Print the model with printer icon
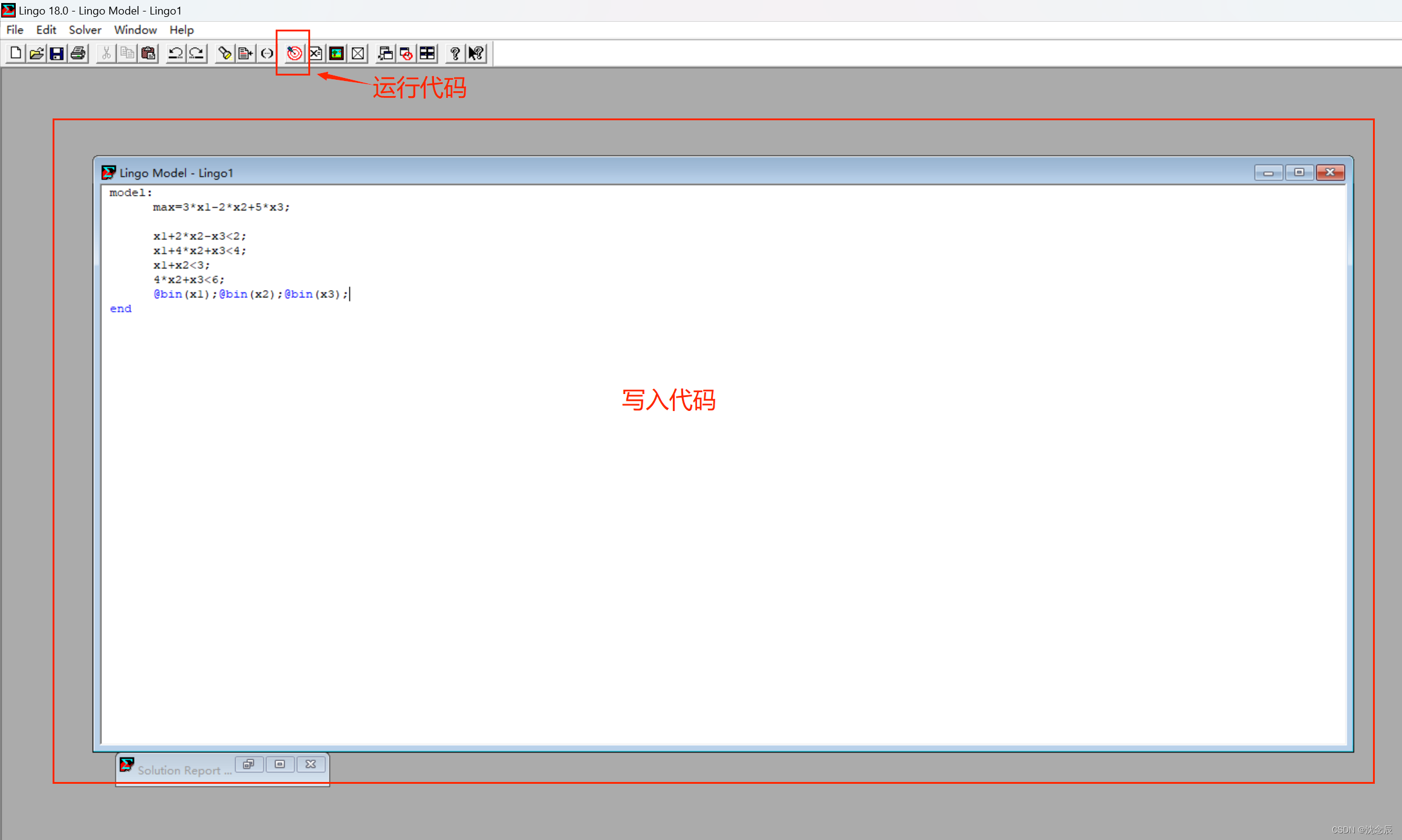 (78, 53)
